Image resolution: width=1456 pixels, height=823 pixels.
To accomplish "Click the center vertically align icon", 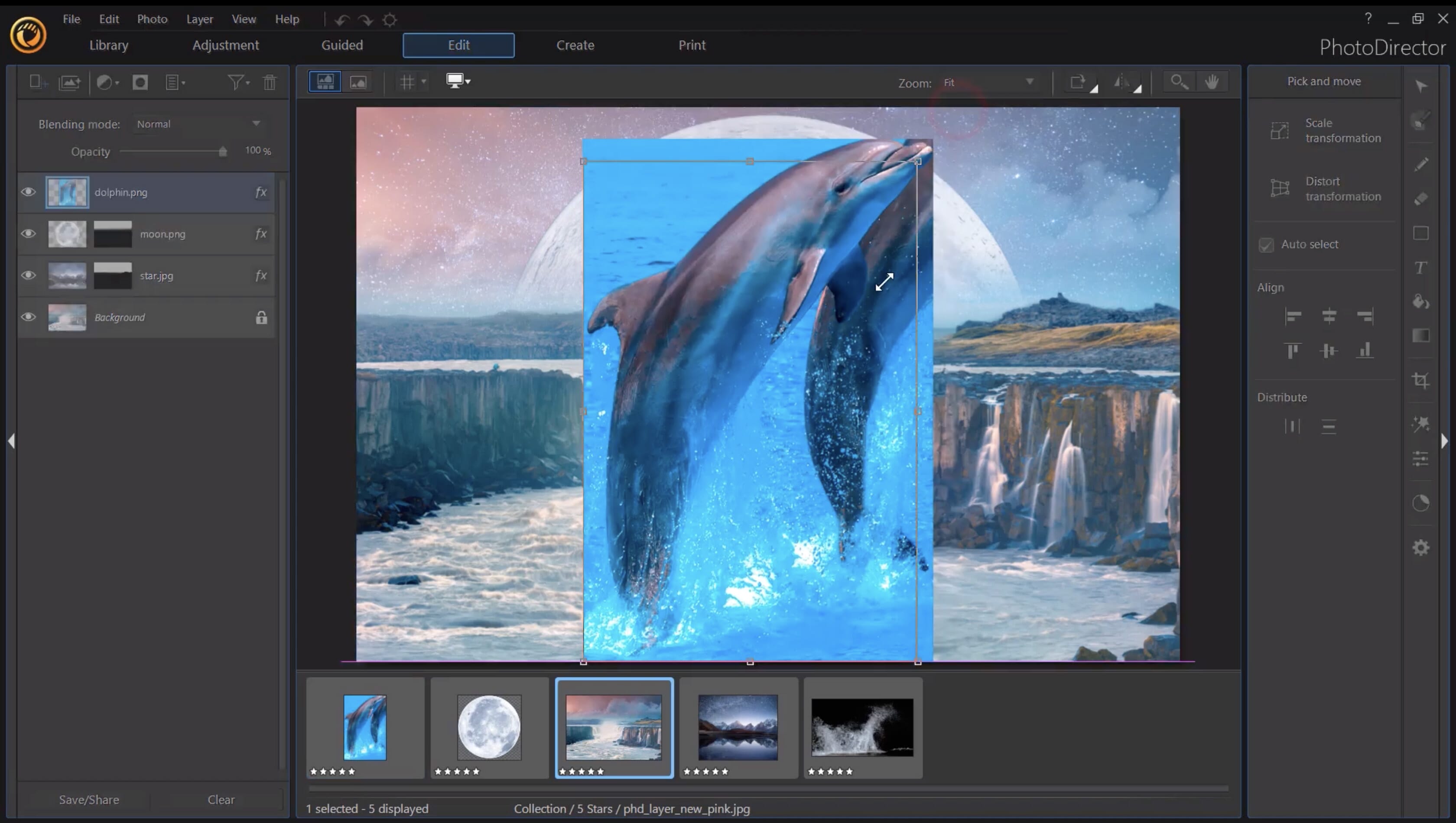I will click(1329, 351).
